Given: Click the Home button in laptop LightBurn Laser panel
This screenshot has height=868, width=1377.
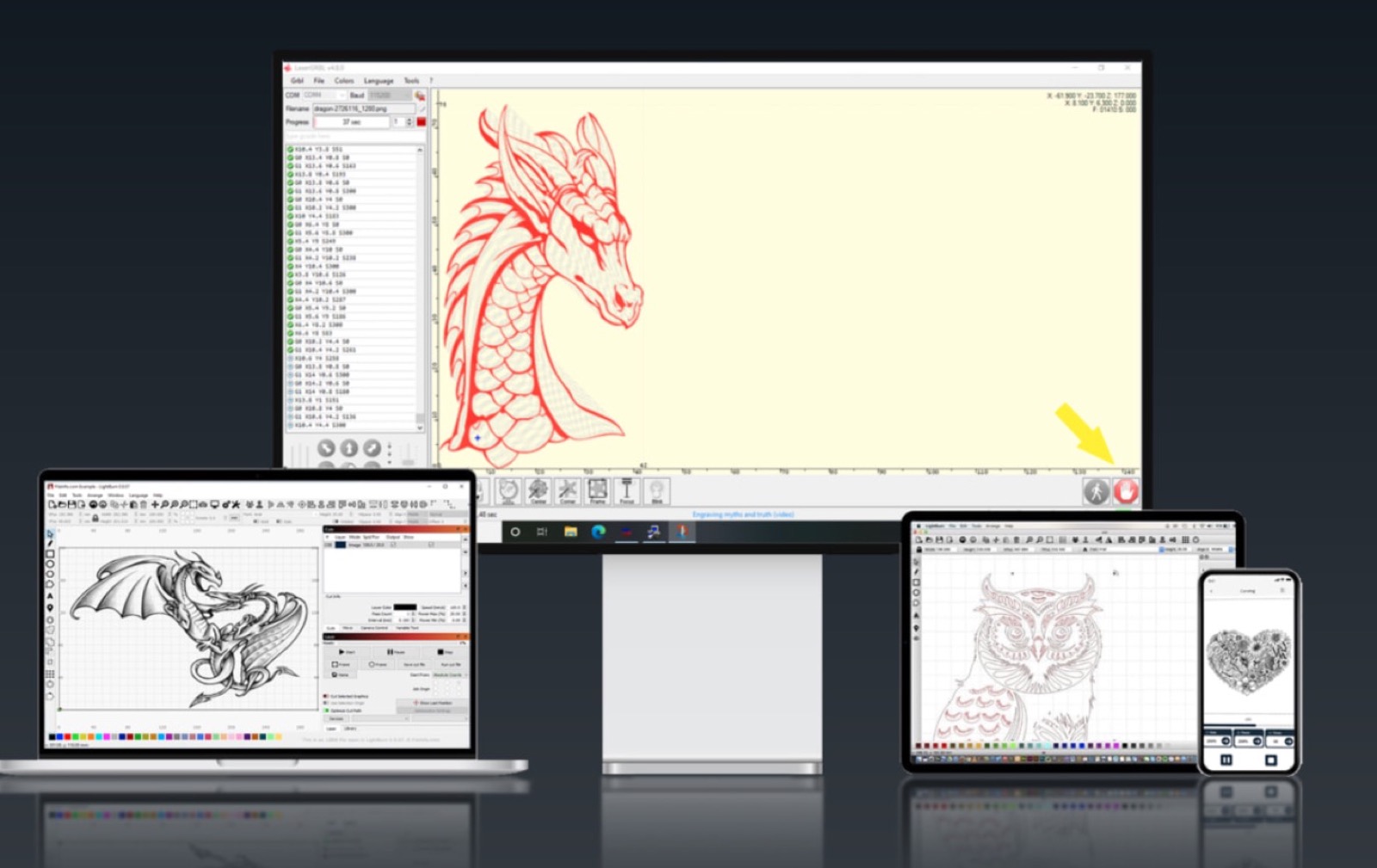Looking at the screenshot, I should (x=341, y=674).
